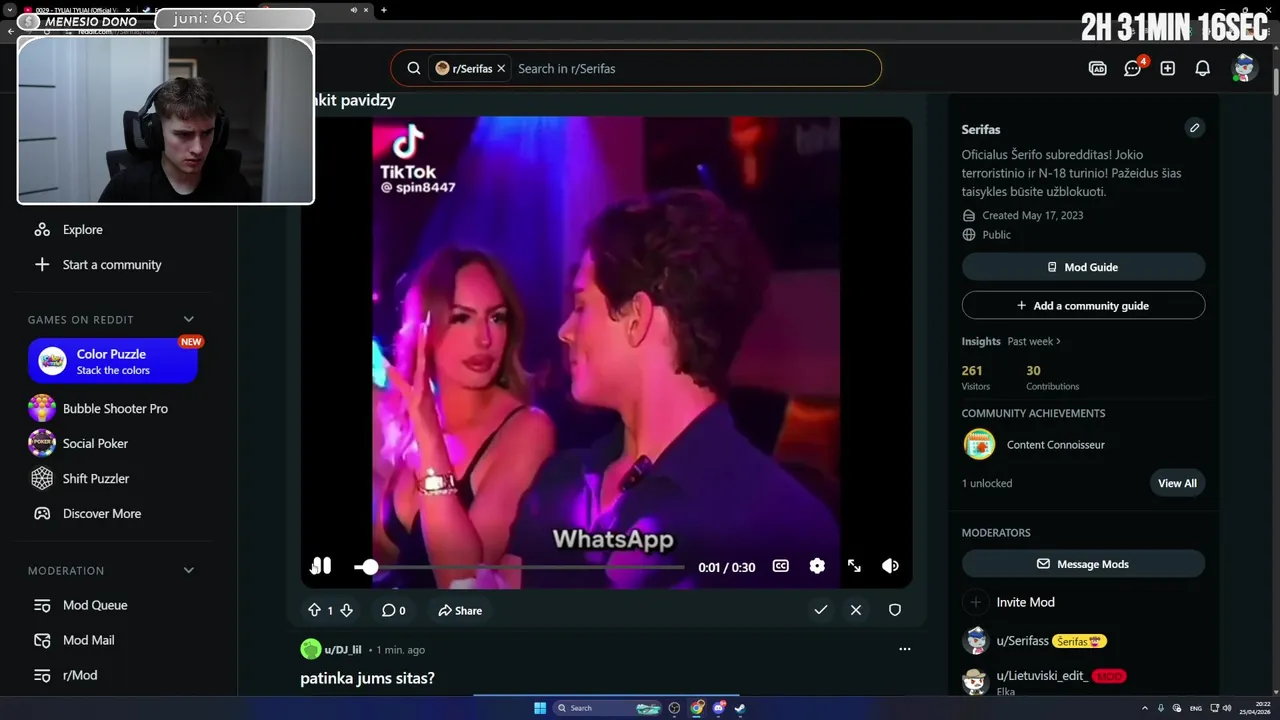Screen dimensions: 1280x720
Task: Open video settings gear
Action: pos(817,566)
